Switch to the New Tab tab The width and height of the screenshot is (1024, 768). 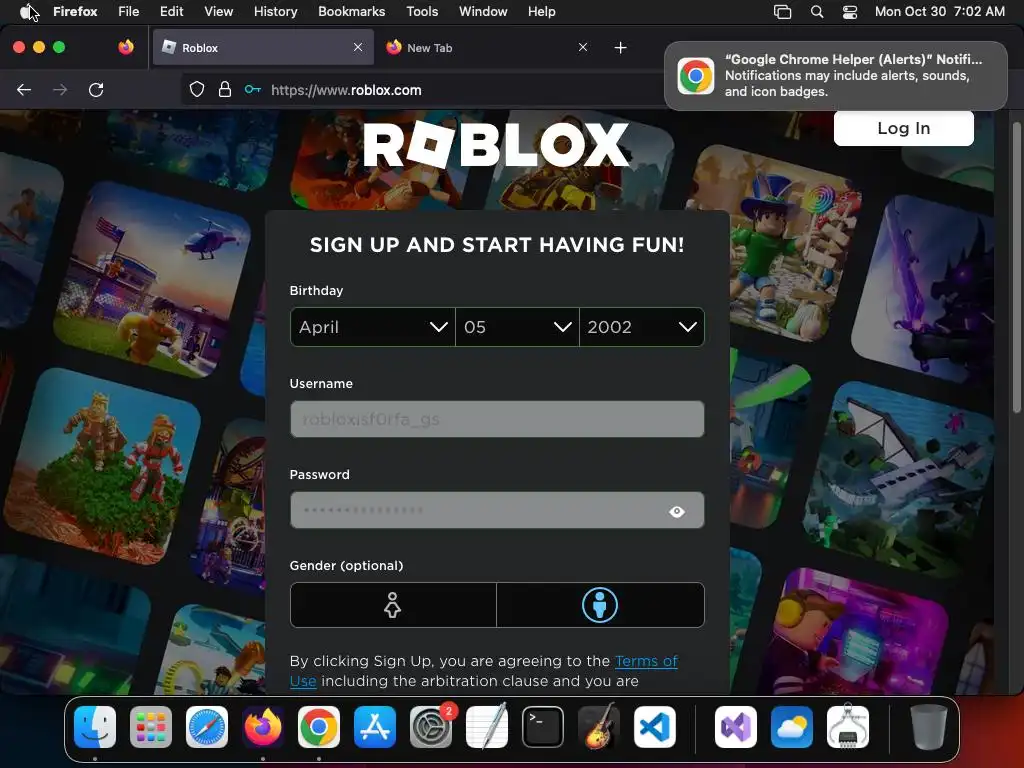488,47
